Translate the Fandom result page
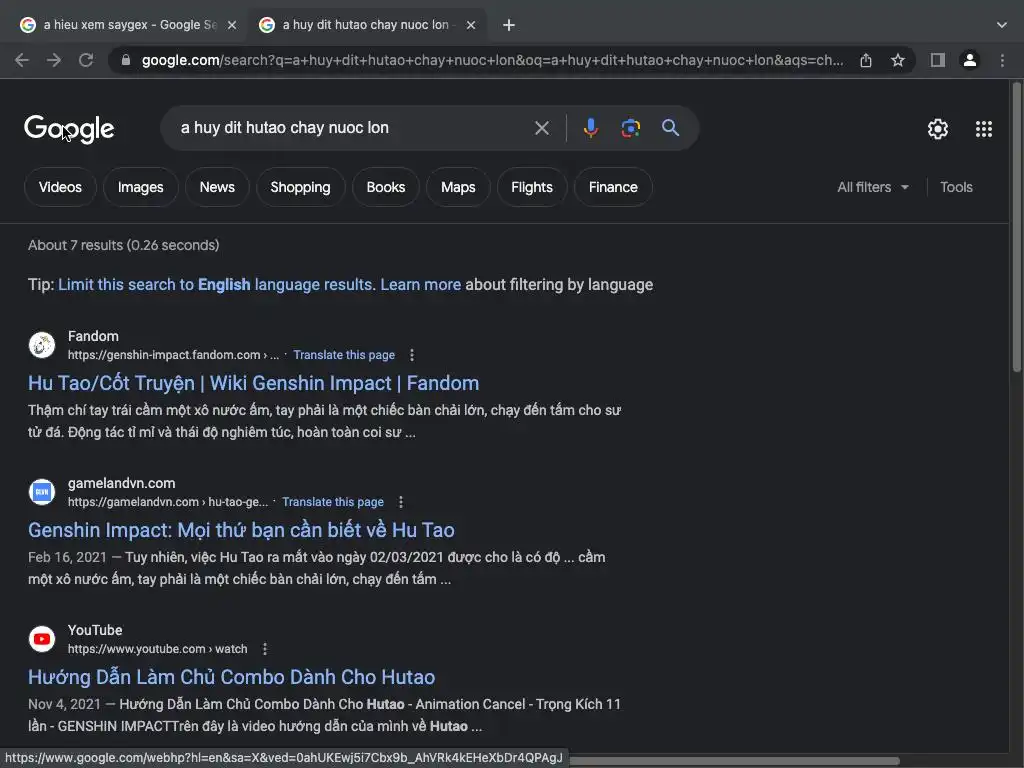This screenshot has height=768, width=1024. [344, 355]
